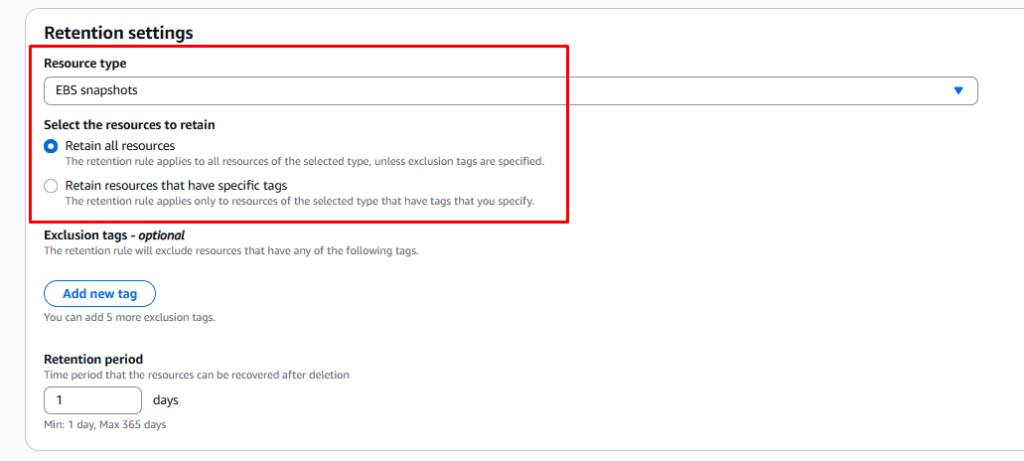The width and height of the screenshot is (1024, 461).
Task: Click the recovered after deletion description text
Action: click(x=197, y=375)
